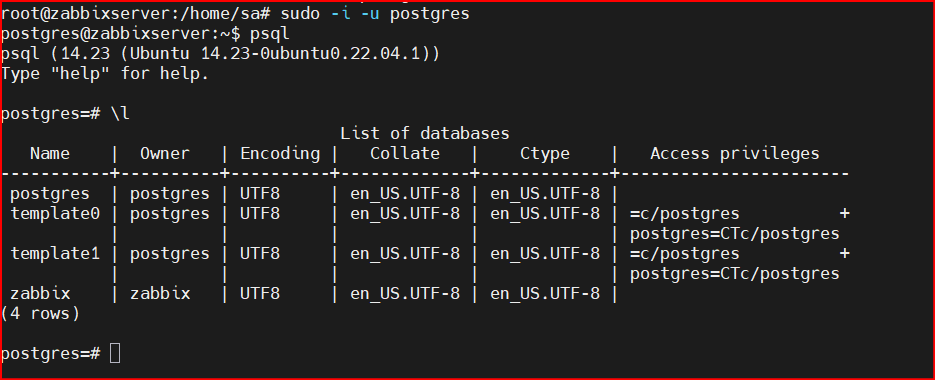This screenshot has height=380, width=935.
Task: Click the "Access privileges" column header
Action: point(735,154)
